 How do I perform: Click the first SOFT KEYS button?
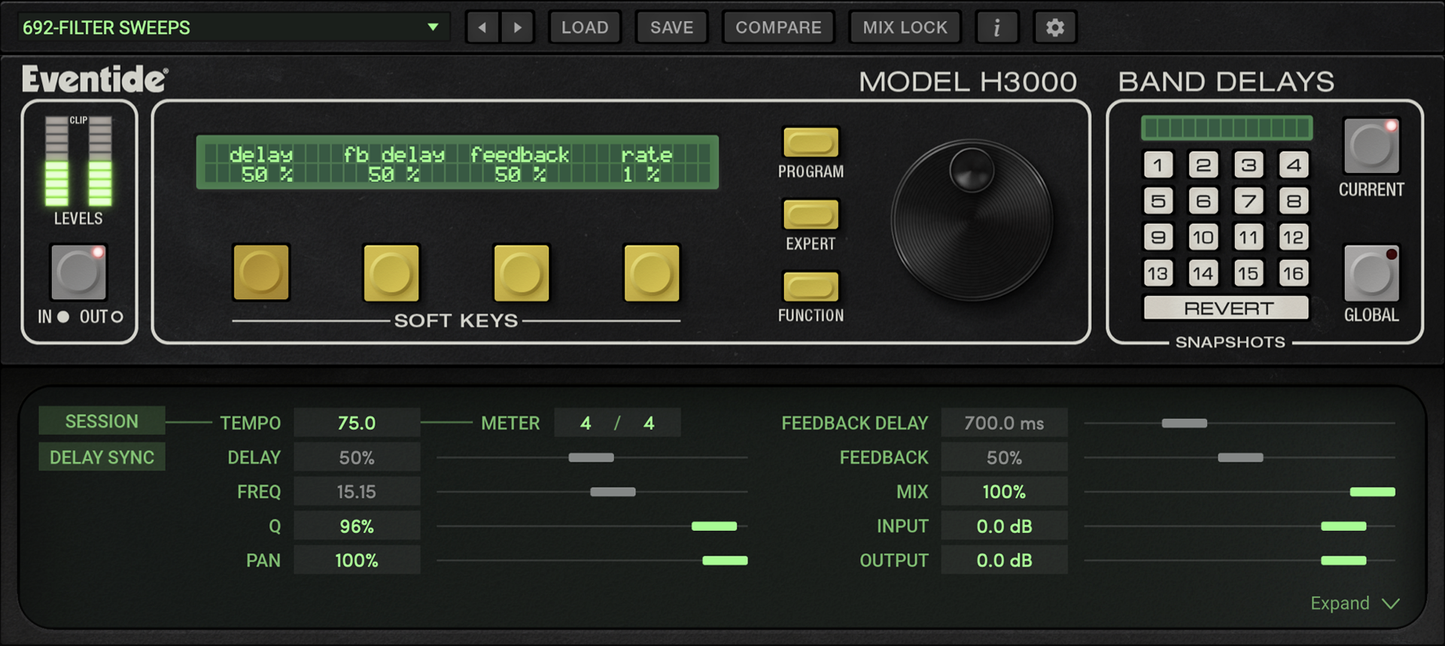click(261, 271)
